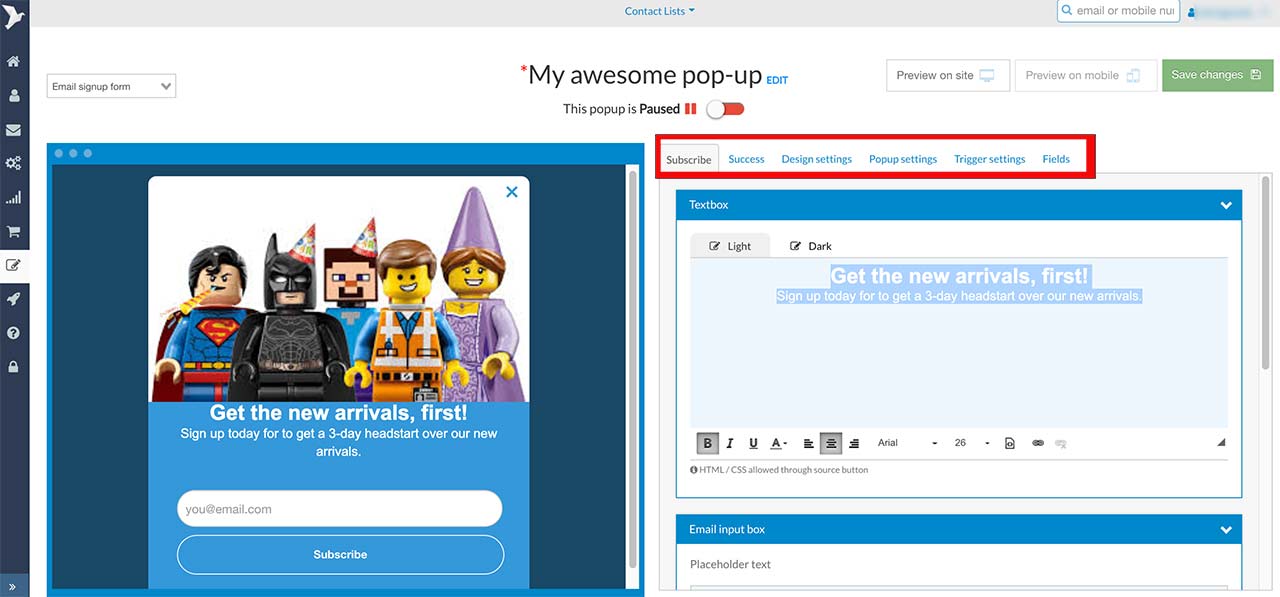Switch to the Success tab
This screenshot has height=597, width=1280.
[746, 159]
